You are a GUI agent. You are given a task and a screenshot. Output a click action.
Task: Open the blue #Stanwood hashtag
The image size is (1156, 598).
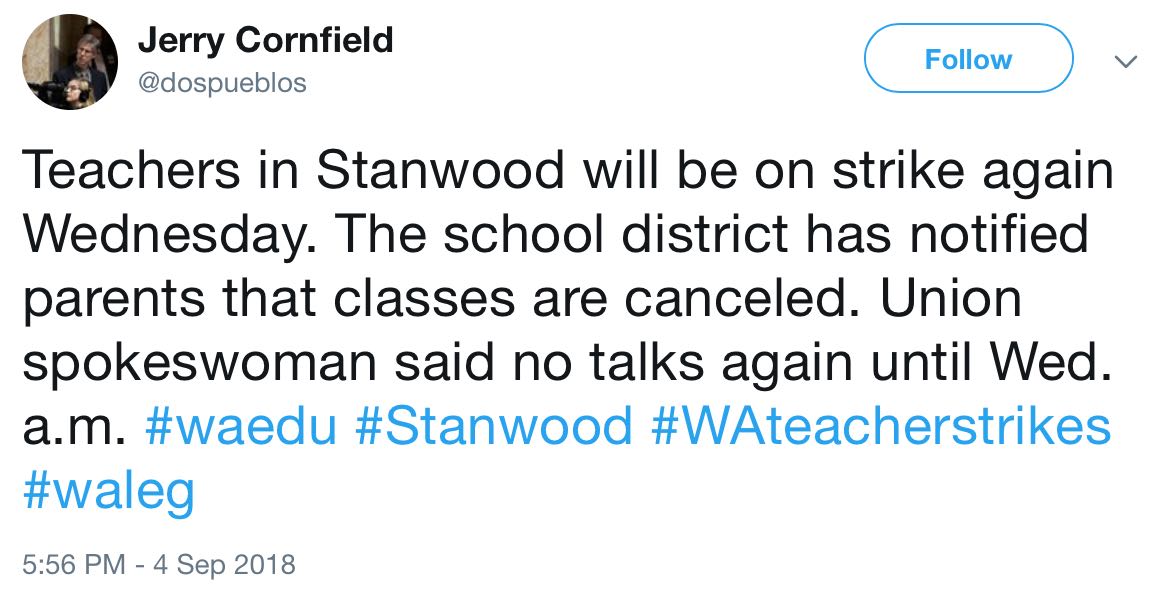pyautogui.click(x=493, y=427)
